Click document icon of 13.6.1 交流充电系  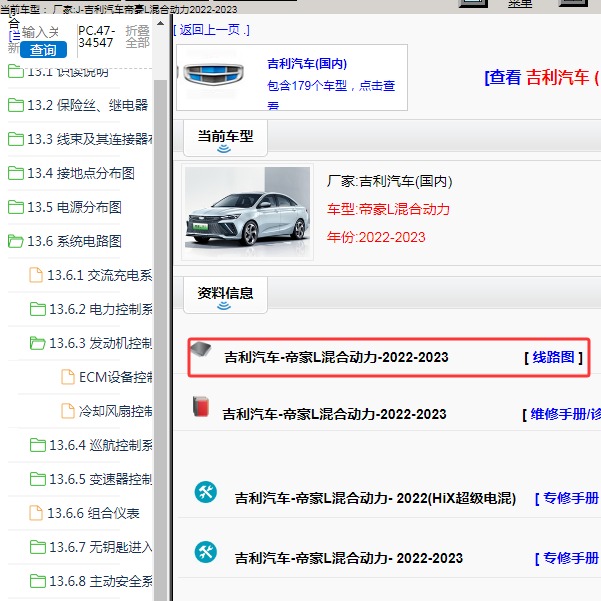click(x=36, y=275)
